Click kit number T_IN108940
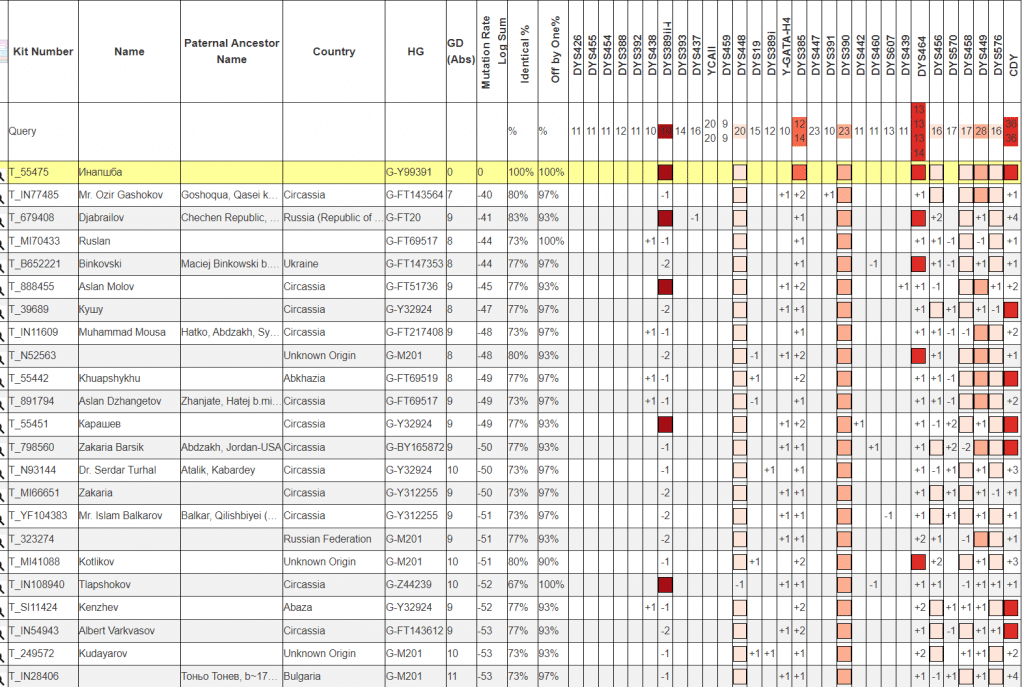The image size is (1024, 687). coord(40,585)
